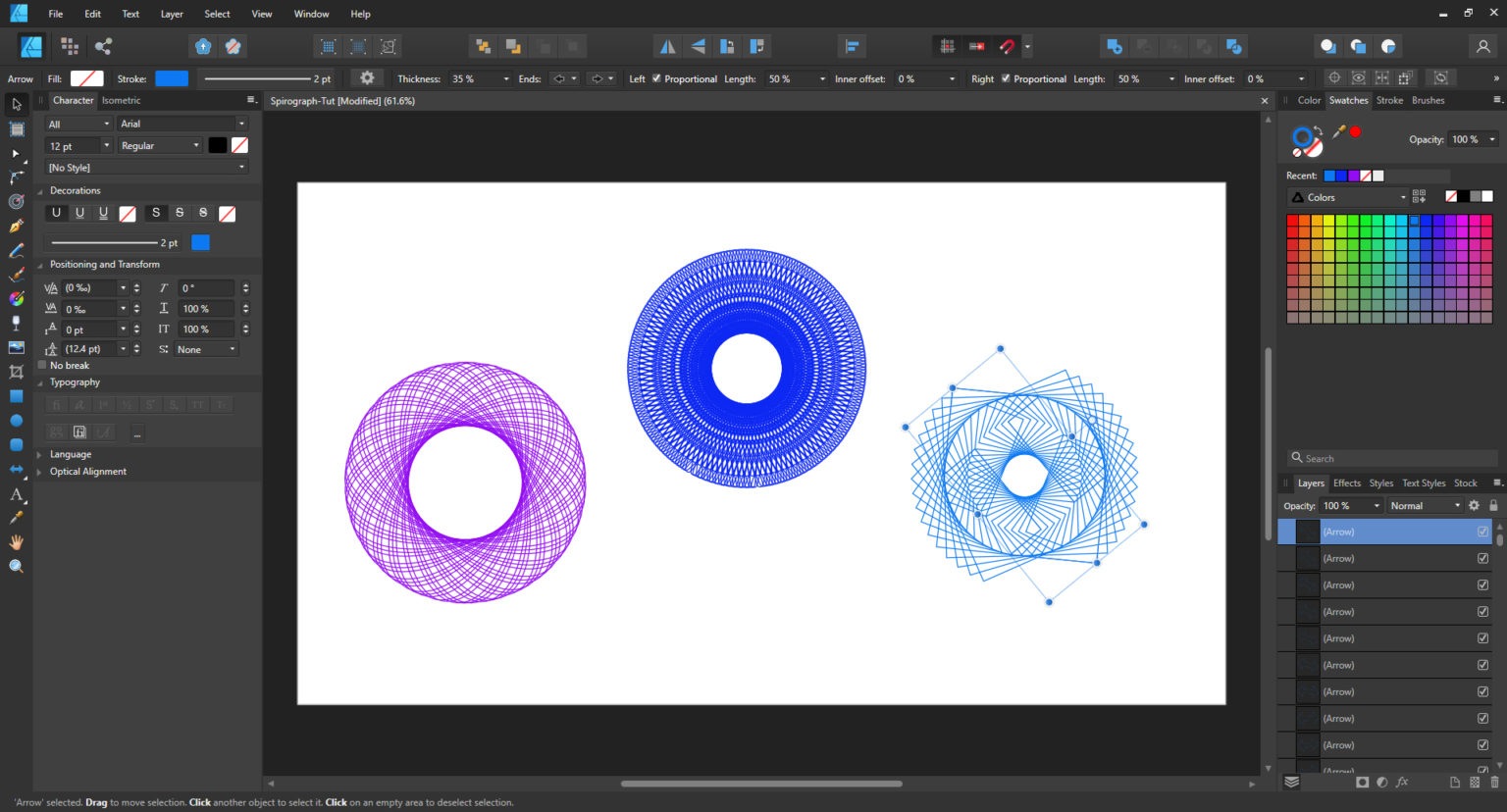Switch to the Brushes tab
The image size is (1507, 812).
click(1428, 100)
